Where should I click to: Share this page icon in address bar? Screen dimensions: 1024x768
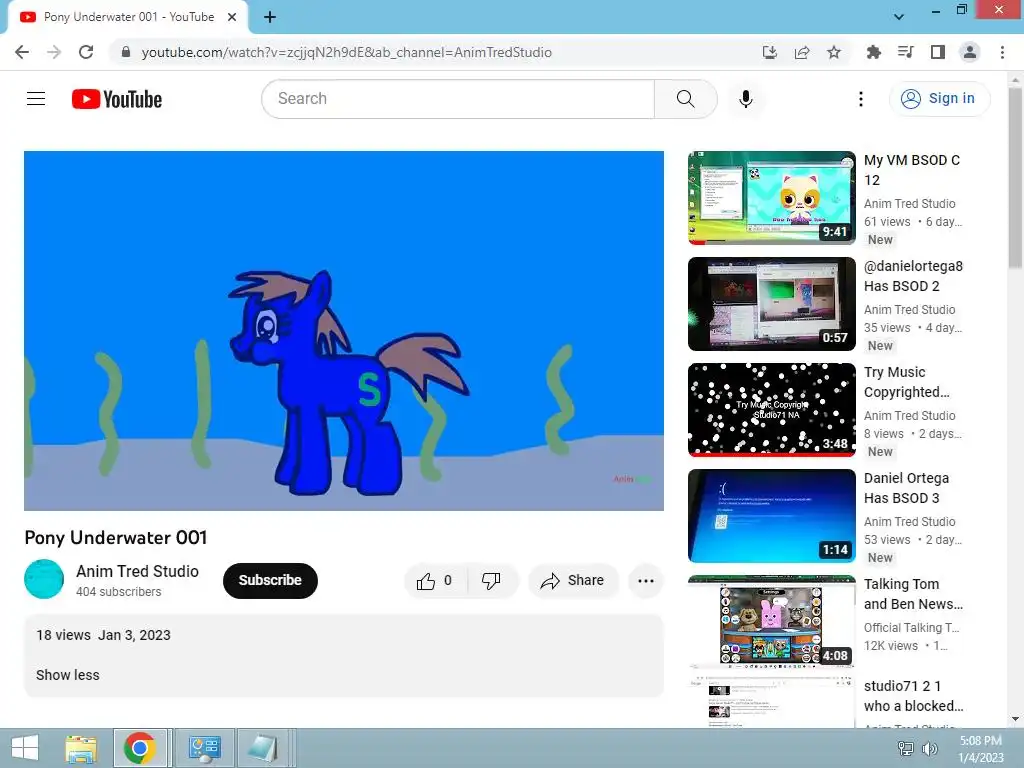click(802, 52)
